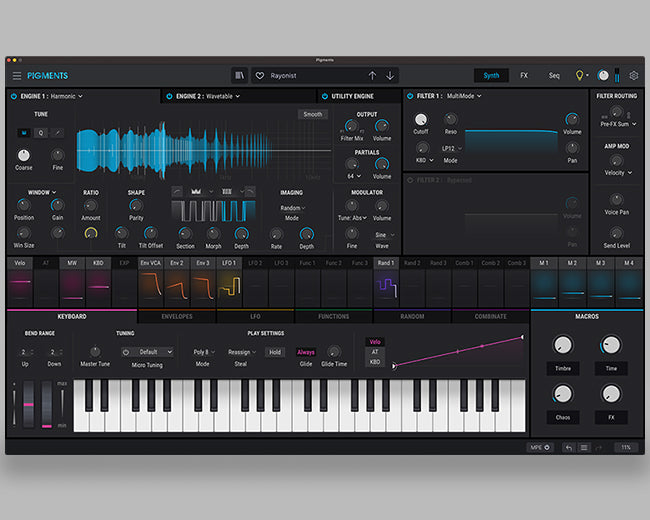Toggle Utility Engine power button
Screen dimensions: 650x520
(x=325, y=96)
